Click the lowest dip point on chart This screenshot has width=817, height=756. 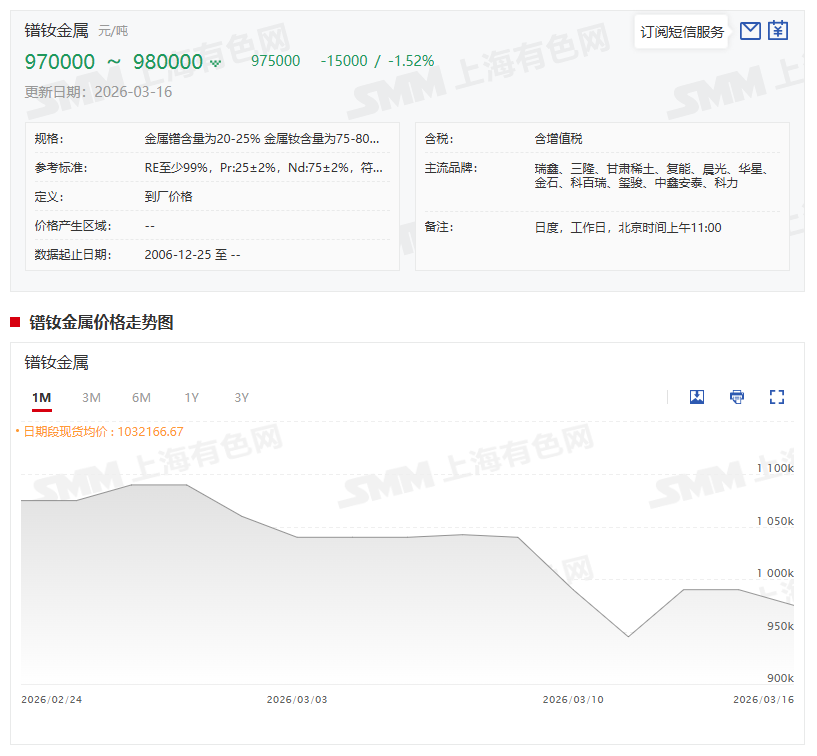tap(628, 636)
